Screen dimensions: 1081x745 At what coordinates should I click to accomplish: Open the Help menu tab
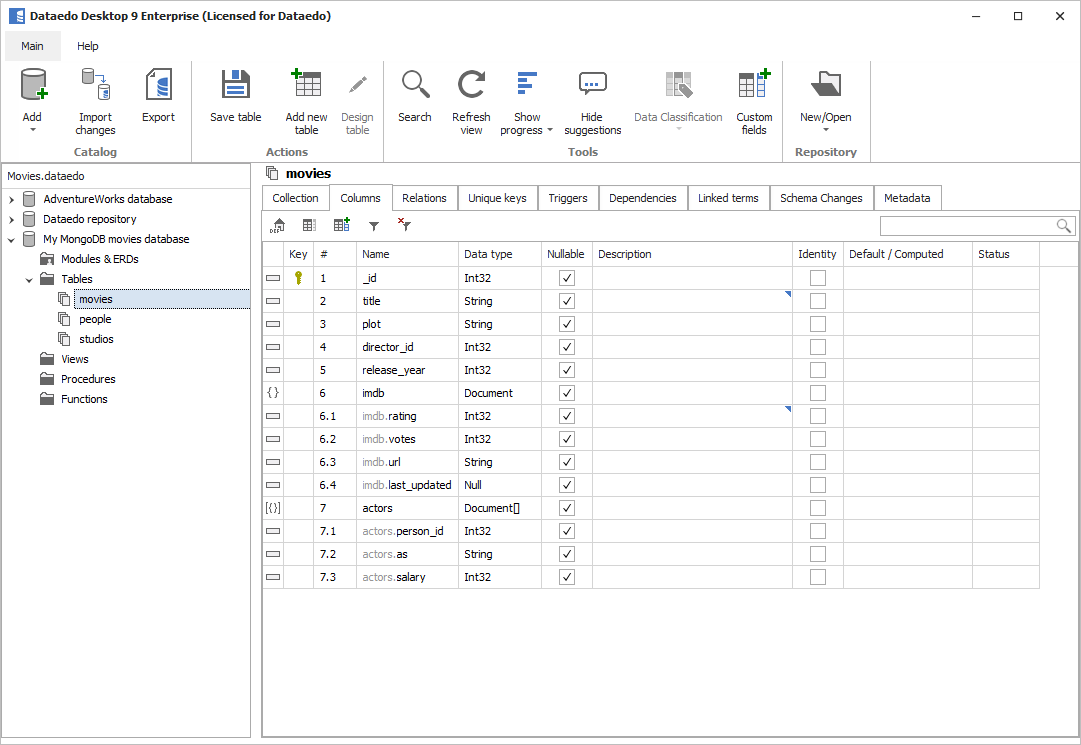tap(88, 46)
